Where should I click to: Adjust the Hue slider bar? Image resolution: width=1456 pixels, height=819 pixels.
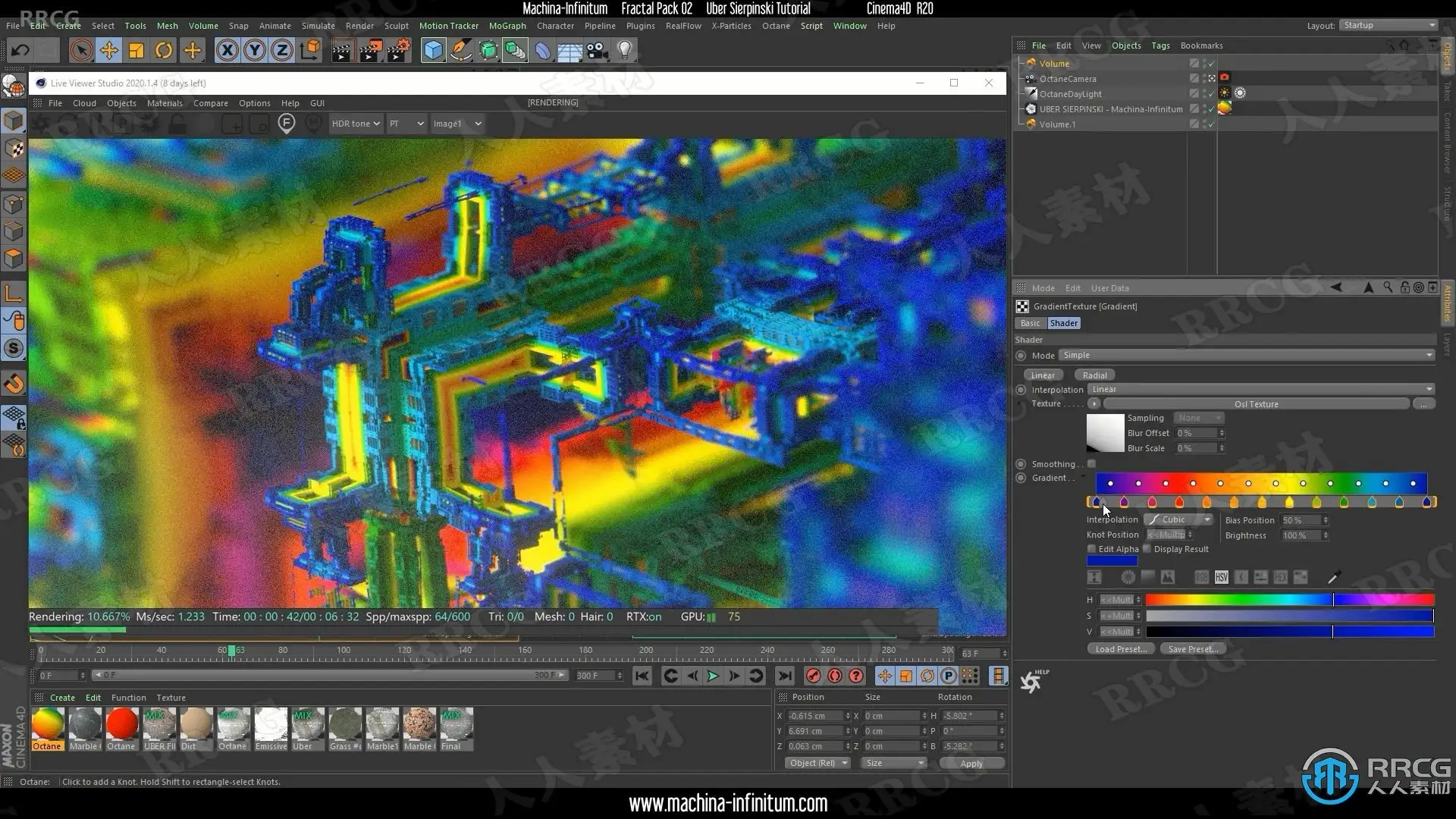click(x=1289, y=600)
